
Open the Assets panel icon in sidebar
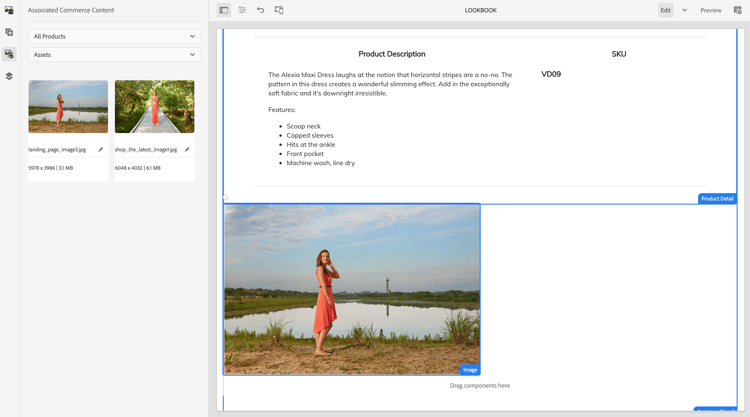tap(9, 10)
